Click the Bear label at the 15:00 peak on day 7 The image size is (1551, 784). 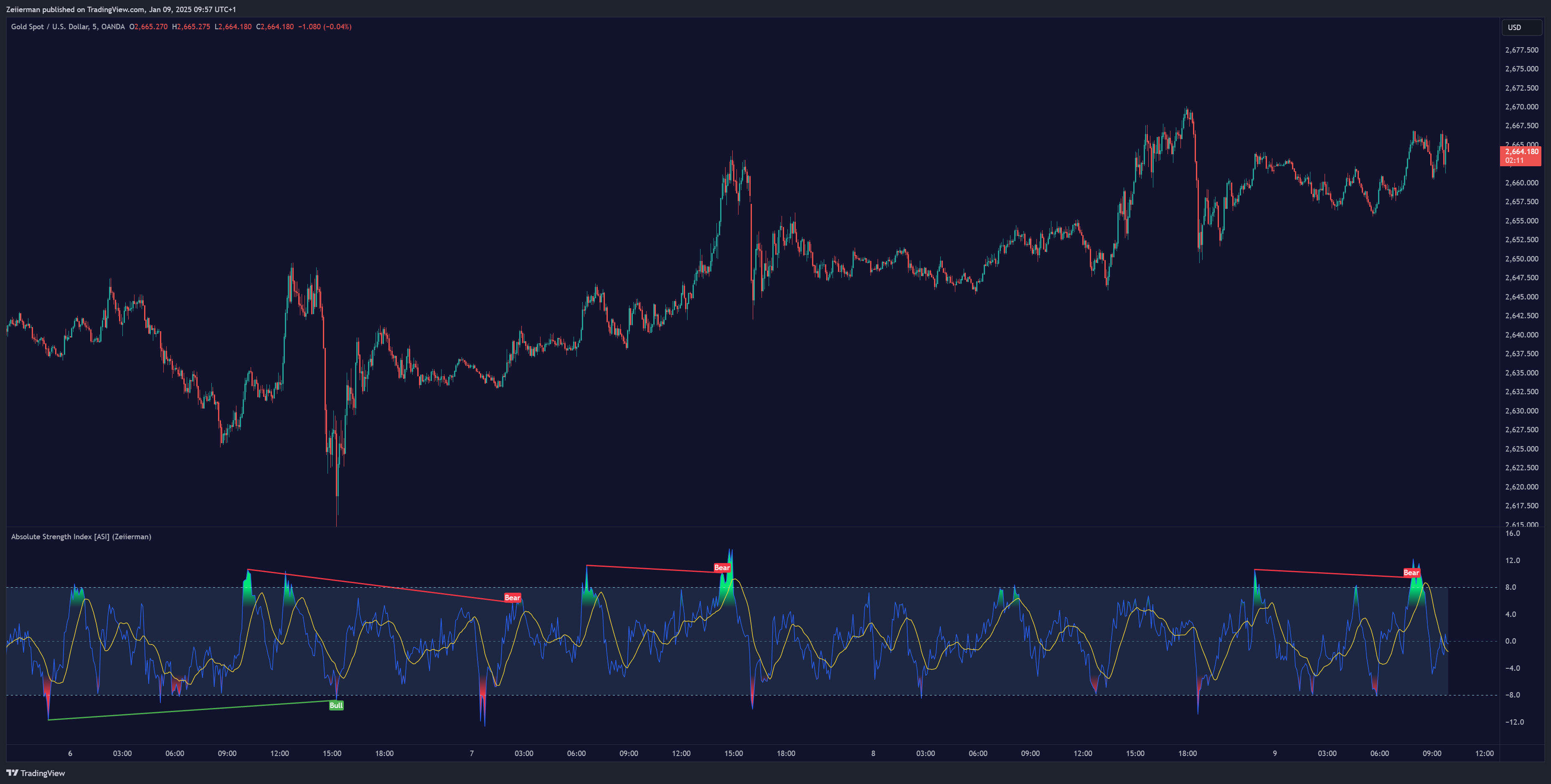[x=722, y=568]
